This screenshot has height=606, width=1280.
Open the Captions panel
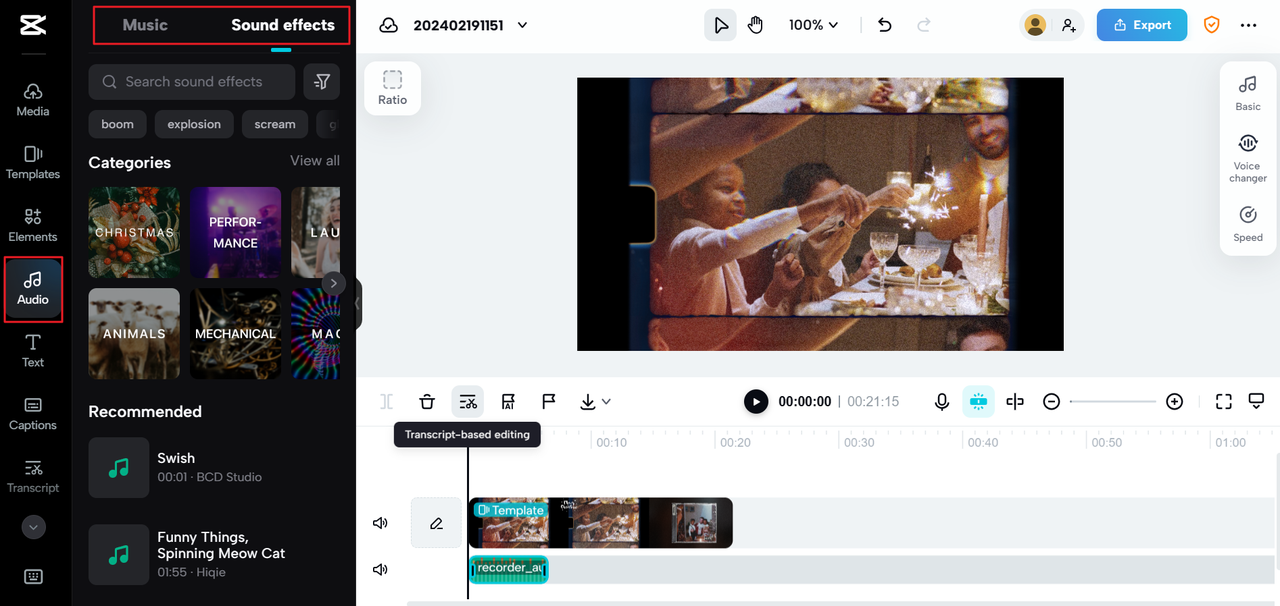[x=32, y=414]
